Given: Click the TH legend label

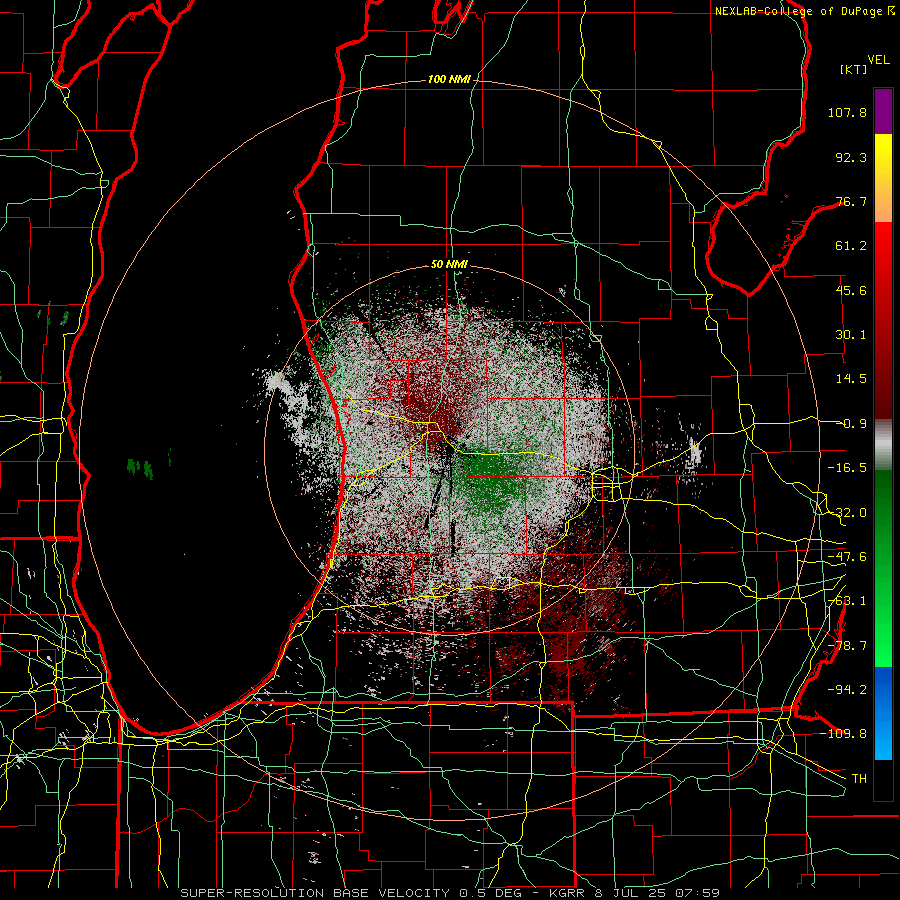Looking at the screenshot, I should click(859, 779).
